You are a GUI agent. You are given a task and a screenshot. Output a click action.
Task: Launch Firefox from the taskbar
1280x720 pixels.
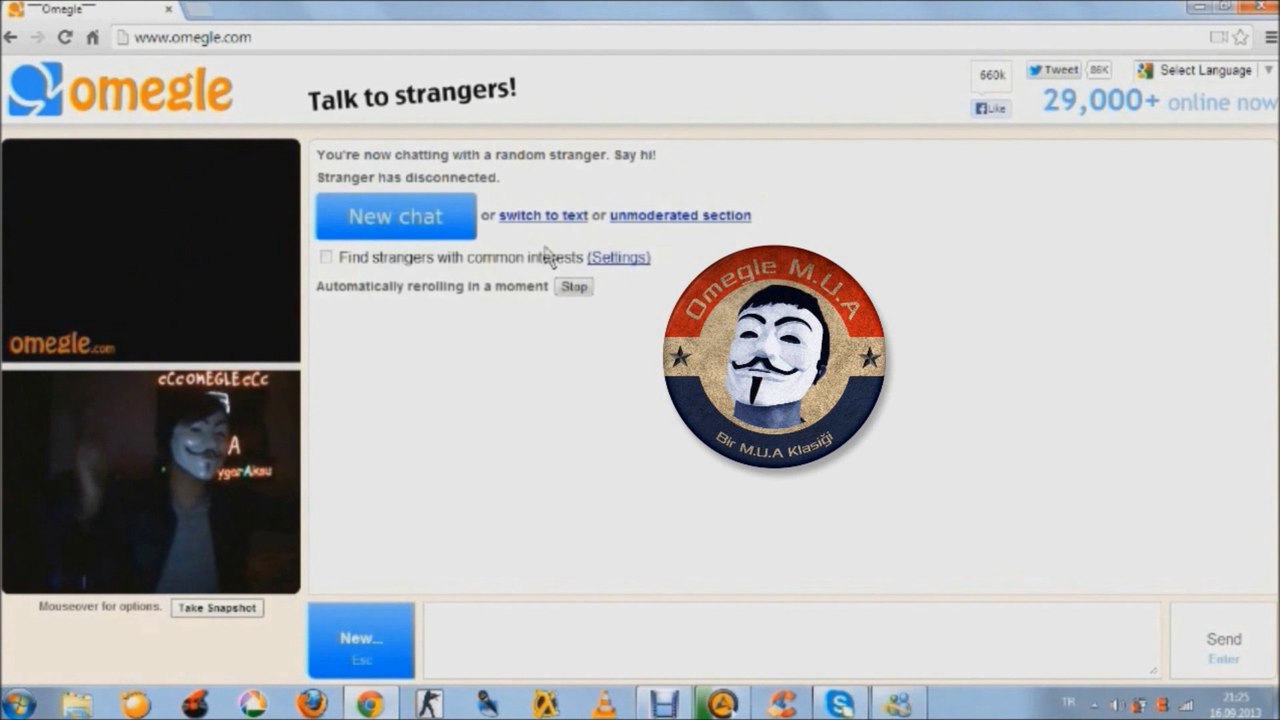click(311, 703)
